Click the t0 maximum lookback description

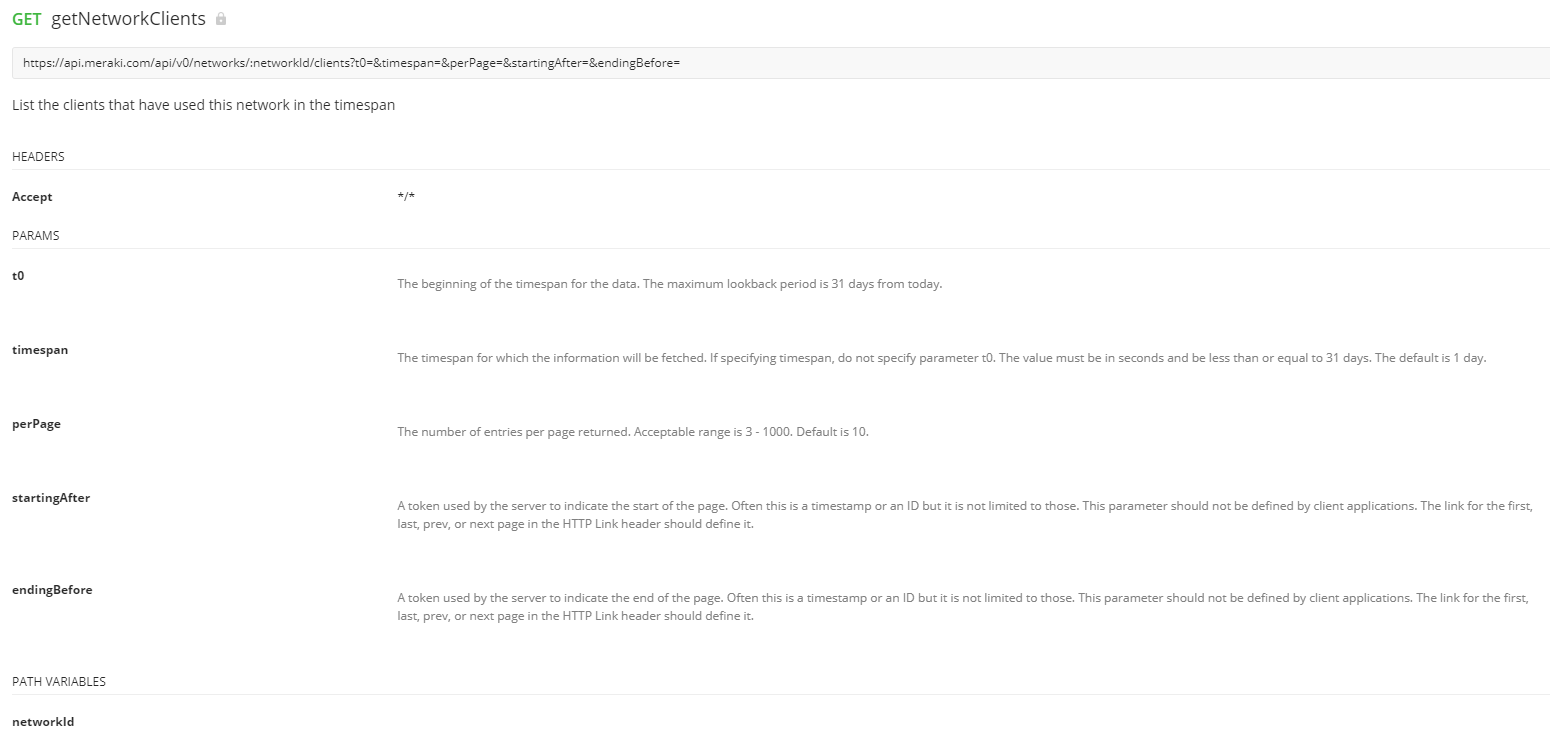[669, 284]
